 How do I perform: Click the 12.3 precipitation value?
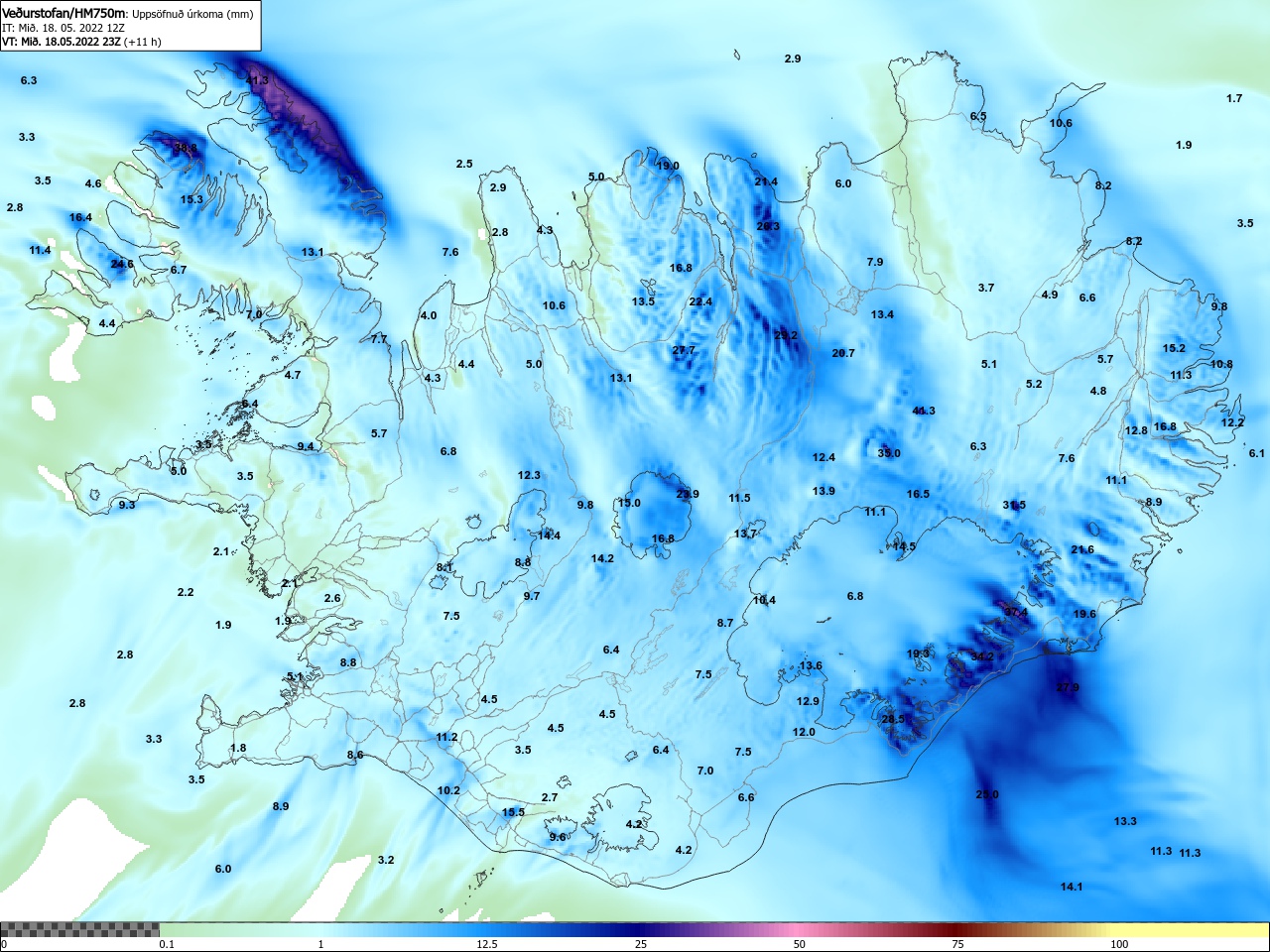(529, 475)
